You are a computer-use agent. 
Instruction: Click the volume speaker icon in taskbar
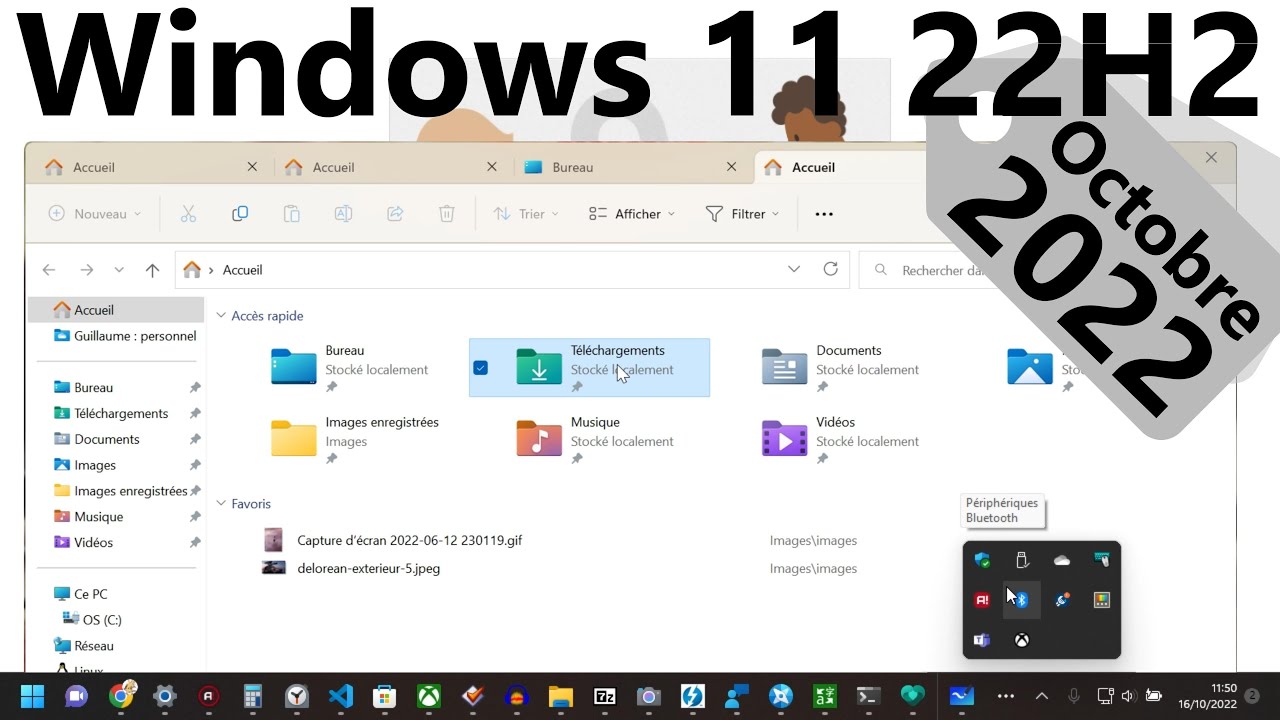click(1128, 696)
